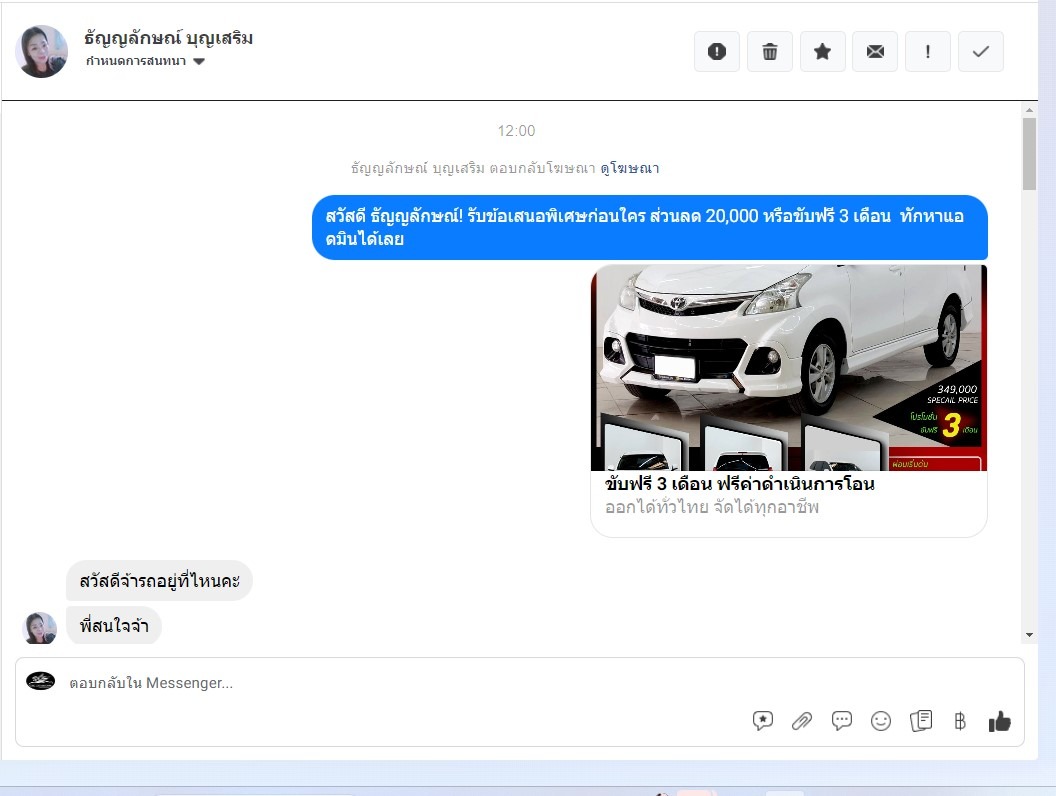Viewport: 1056px width, 796px height.
Task: Delete conversation using the trash icon
Action: coord(769,52)
